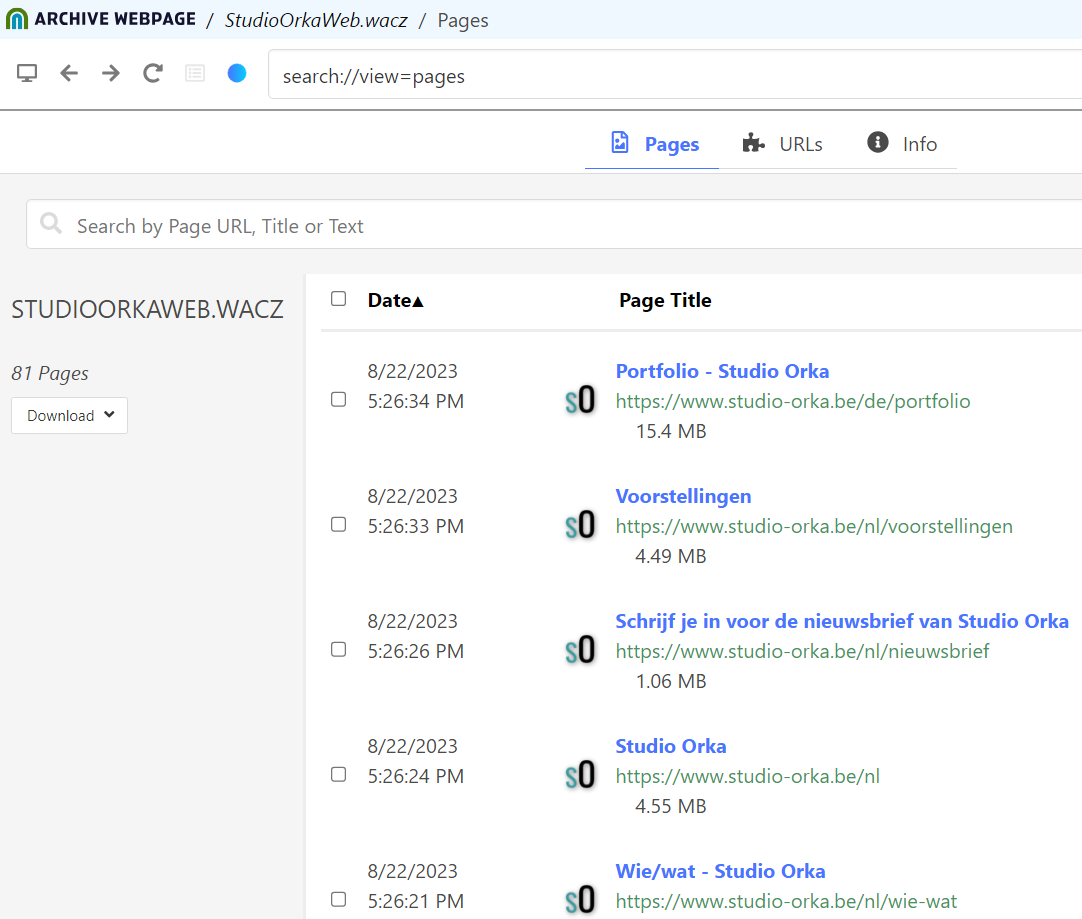Screen dimensions: 1082x919
Task: Switch to the URLs tab
Action: 783,144
